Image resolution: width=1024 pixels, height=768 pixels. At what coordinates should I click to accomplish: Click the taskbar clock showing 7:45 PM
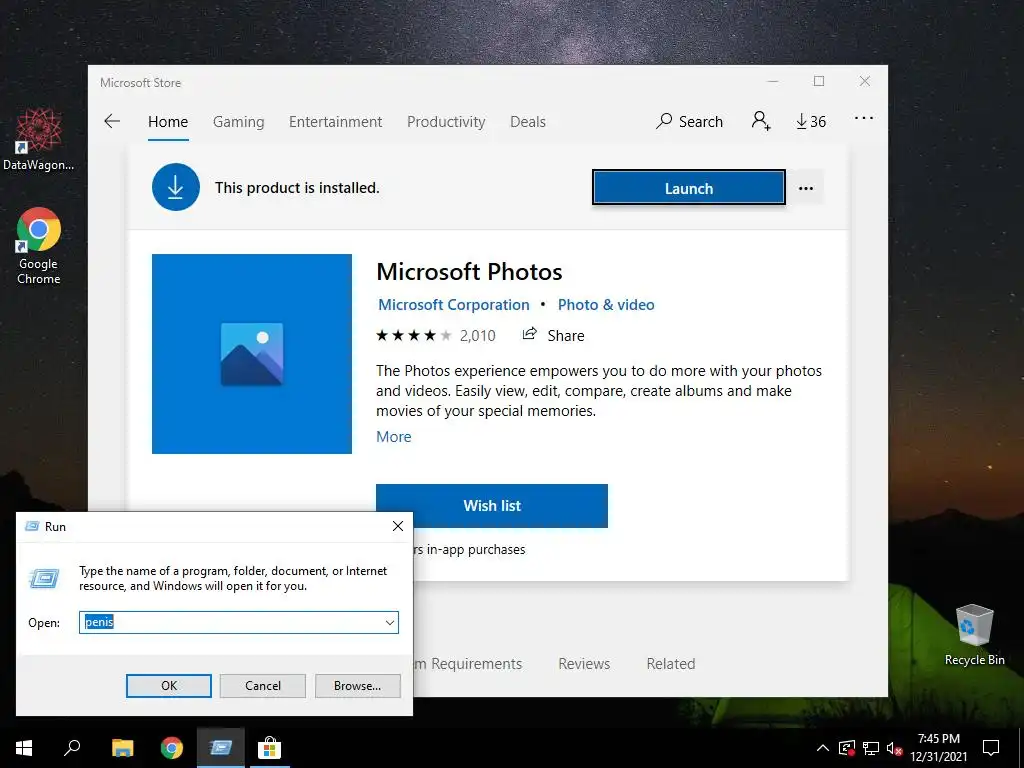[x=938, y=748]
